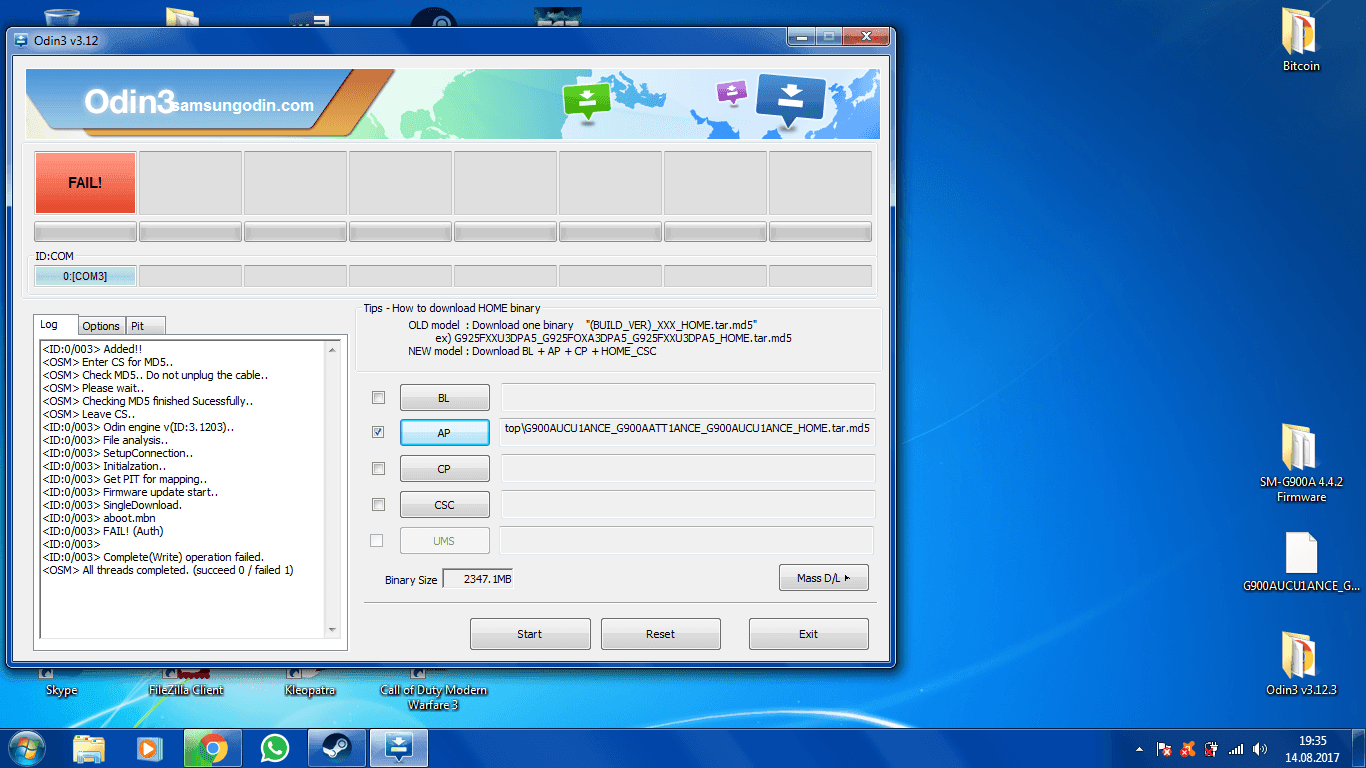Click the CP file button
The height and width of the screenshot is (768, 1366).
444,469
